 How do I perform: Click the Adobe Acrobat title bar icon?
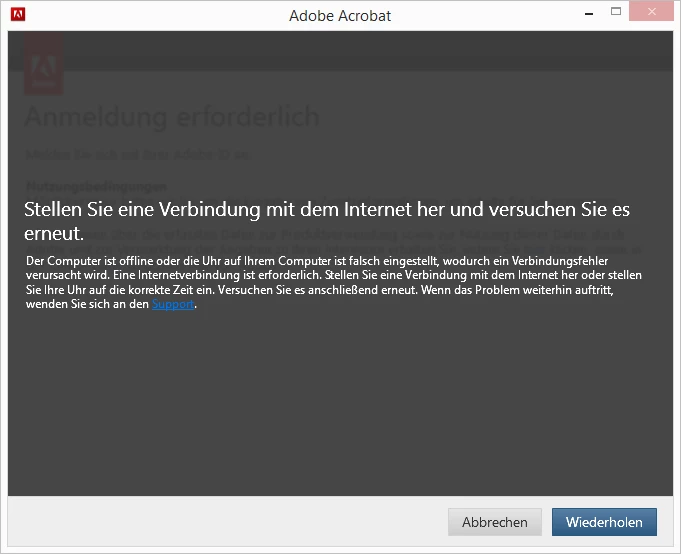[x=18, y=14]
